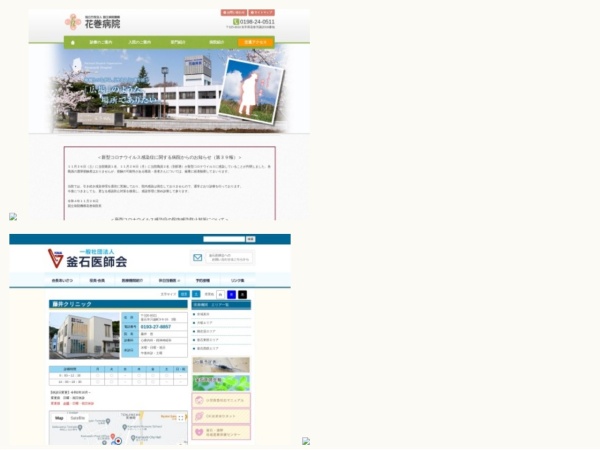Click the broken image icon below Hanamaki page
Viewport: 600px width, 450px height.
[13, 217]
